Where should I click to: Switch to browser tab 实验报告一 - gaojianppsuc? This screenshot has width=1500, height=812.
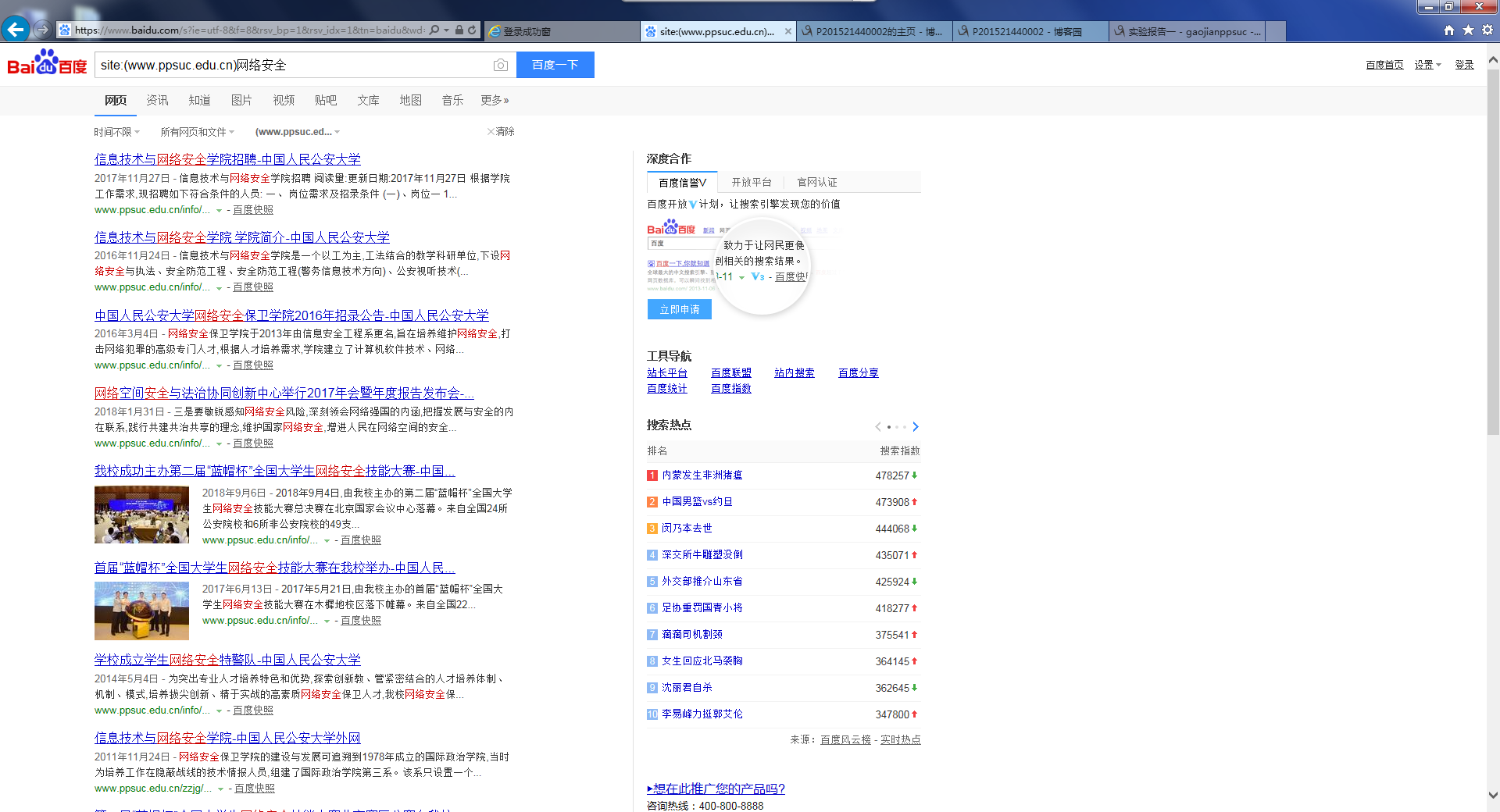click(x=1187, y=31)
